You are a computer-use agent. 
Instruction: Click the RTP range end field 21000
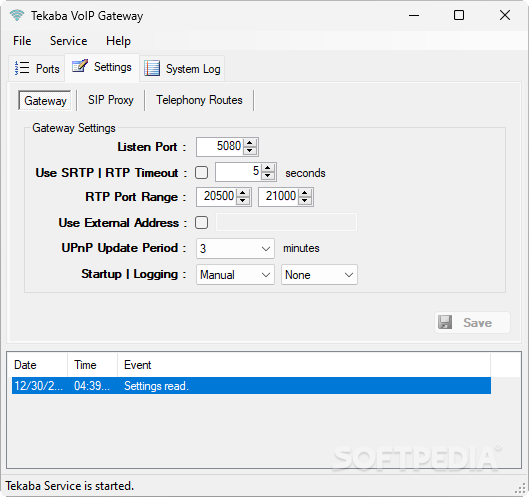coord(279,197)
